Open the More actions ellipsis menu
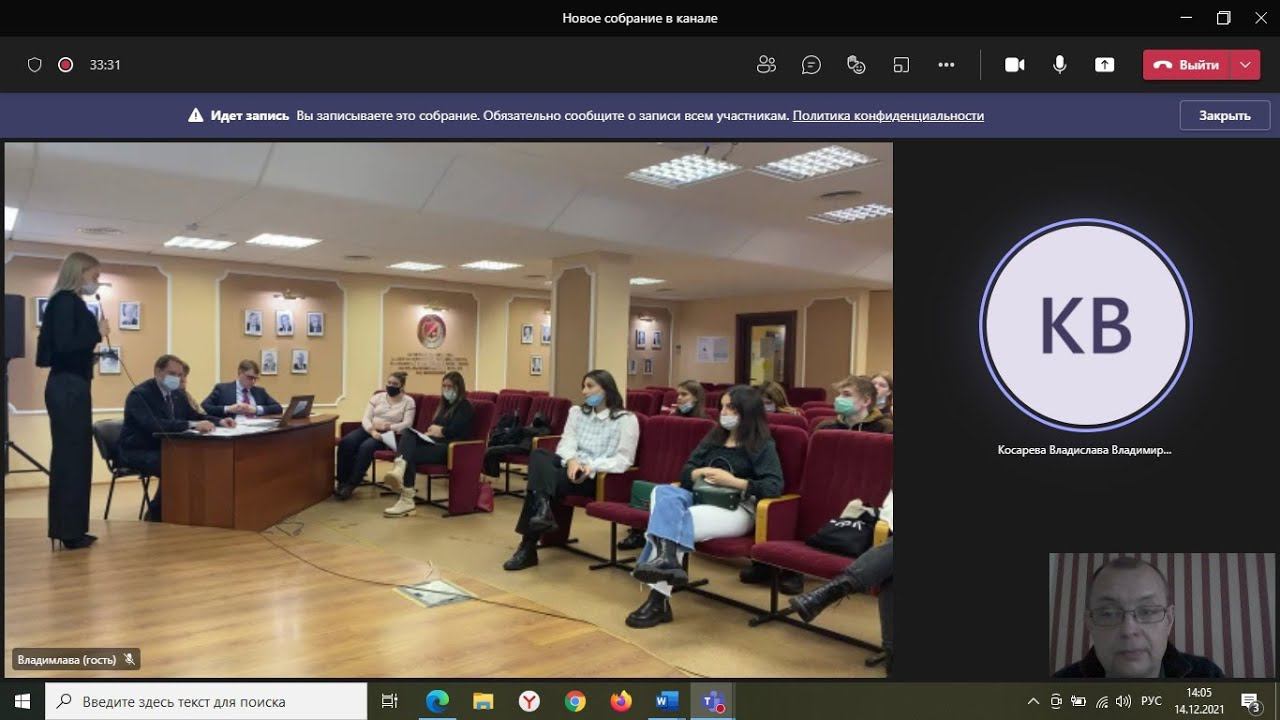The width and height of the screenshot is (1280, 720). pyautogui.click(x=946, y=65)
